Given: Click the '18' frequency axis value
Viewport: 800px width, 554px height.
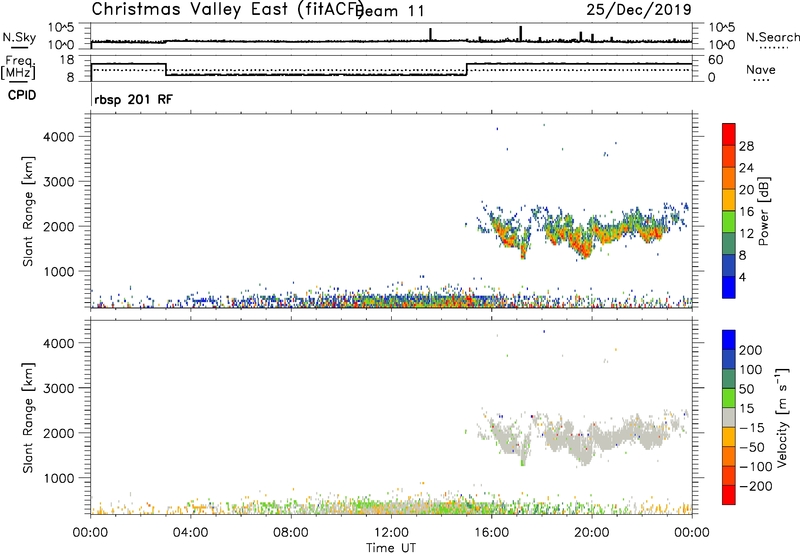Looking at the screenshot, I should coord(67,60).
